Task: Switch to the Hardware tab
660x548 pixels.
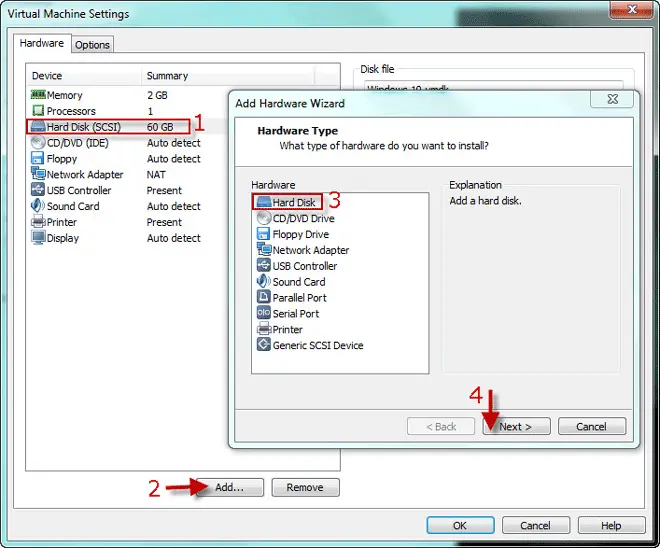Action: 42,43
